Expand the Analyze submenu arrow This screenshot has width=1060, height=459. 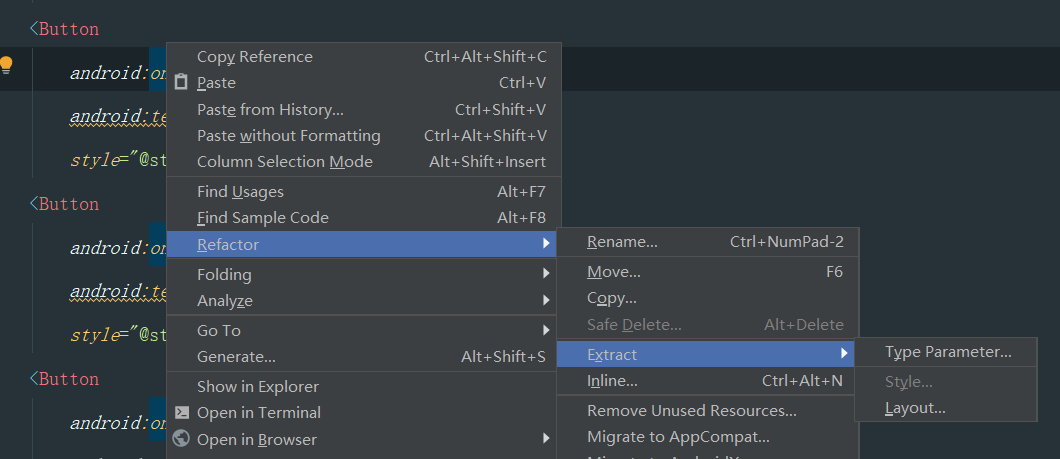pos(546,300)
